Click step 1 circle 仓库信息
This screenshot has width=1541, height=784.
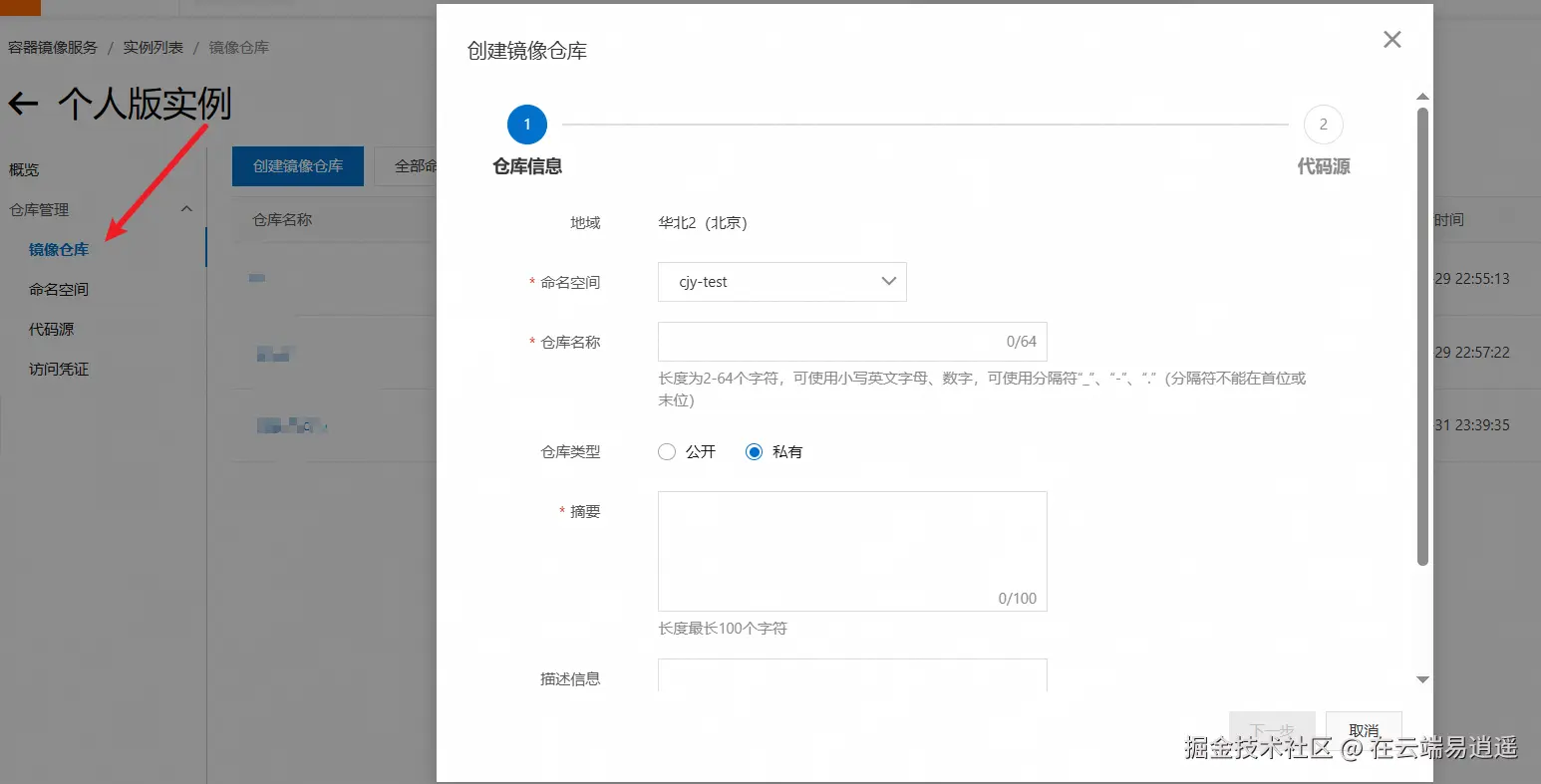click(527, 125)
